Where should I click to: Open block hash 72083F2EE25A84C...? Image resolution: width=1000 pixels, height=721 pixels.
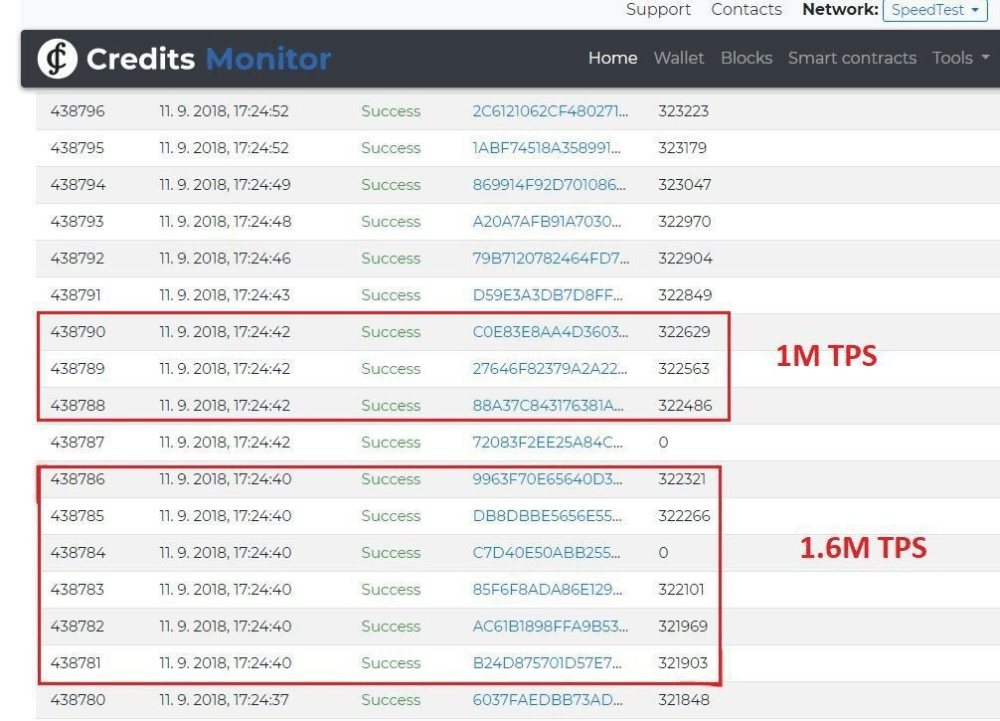coord(547,442)
